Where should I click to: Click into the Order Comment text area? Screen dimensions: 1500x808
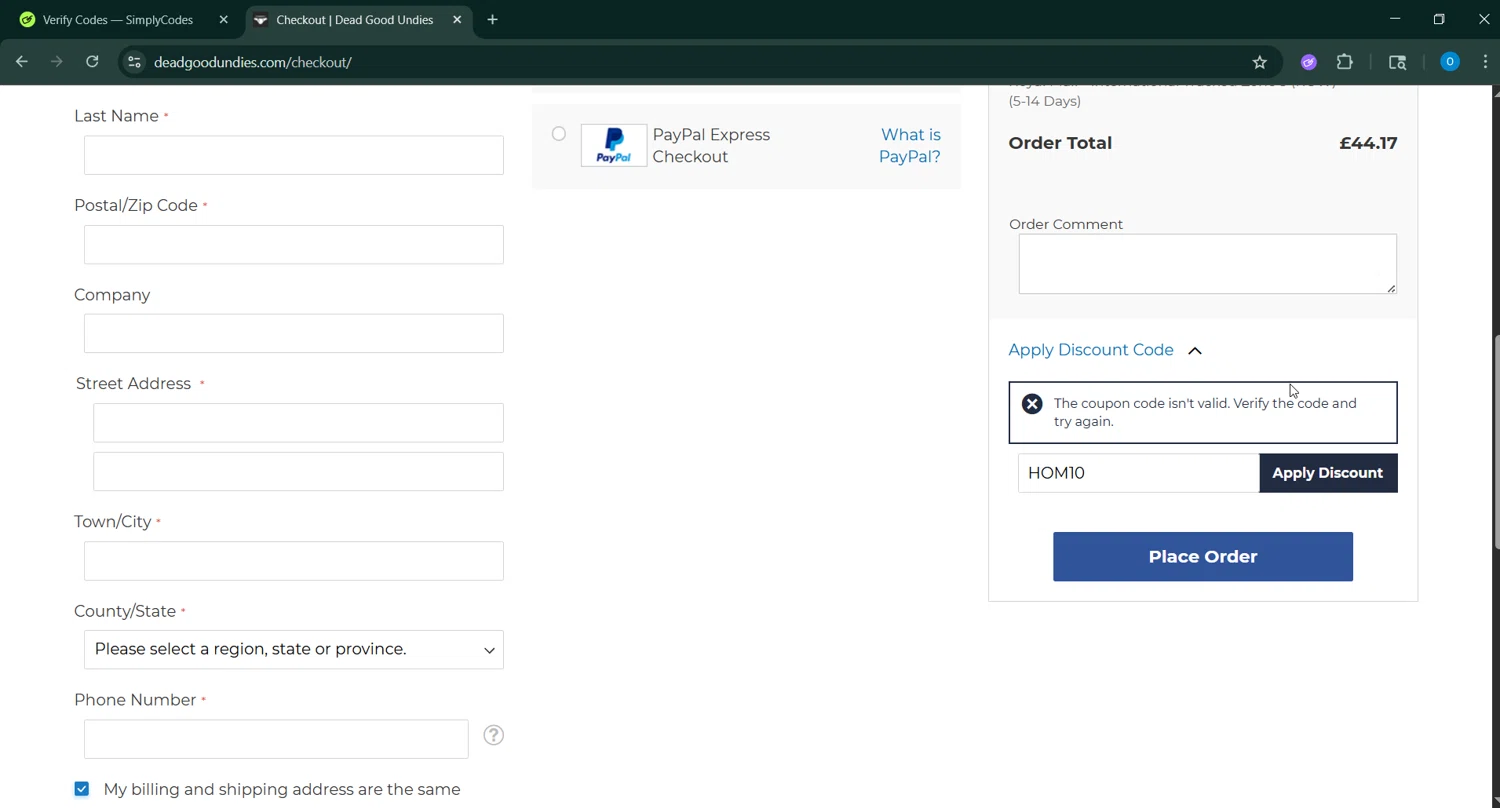1208,264
